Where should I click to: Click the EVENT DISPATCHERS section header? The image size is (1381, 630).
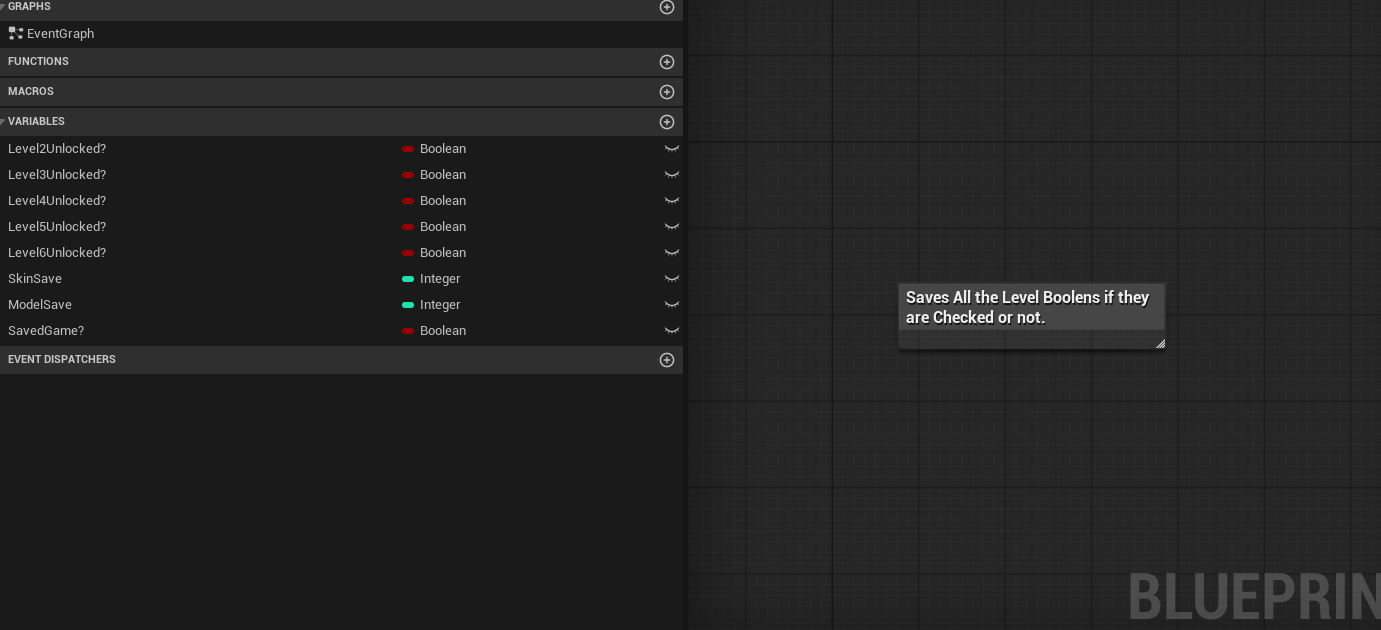click(x=62, y=359)
